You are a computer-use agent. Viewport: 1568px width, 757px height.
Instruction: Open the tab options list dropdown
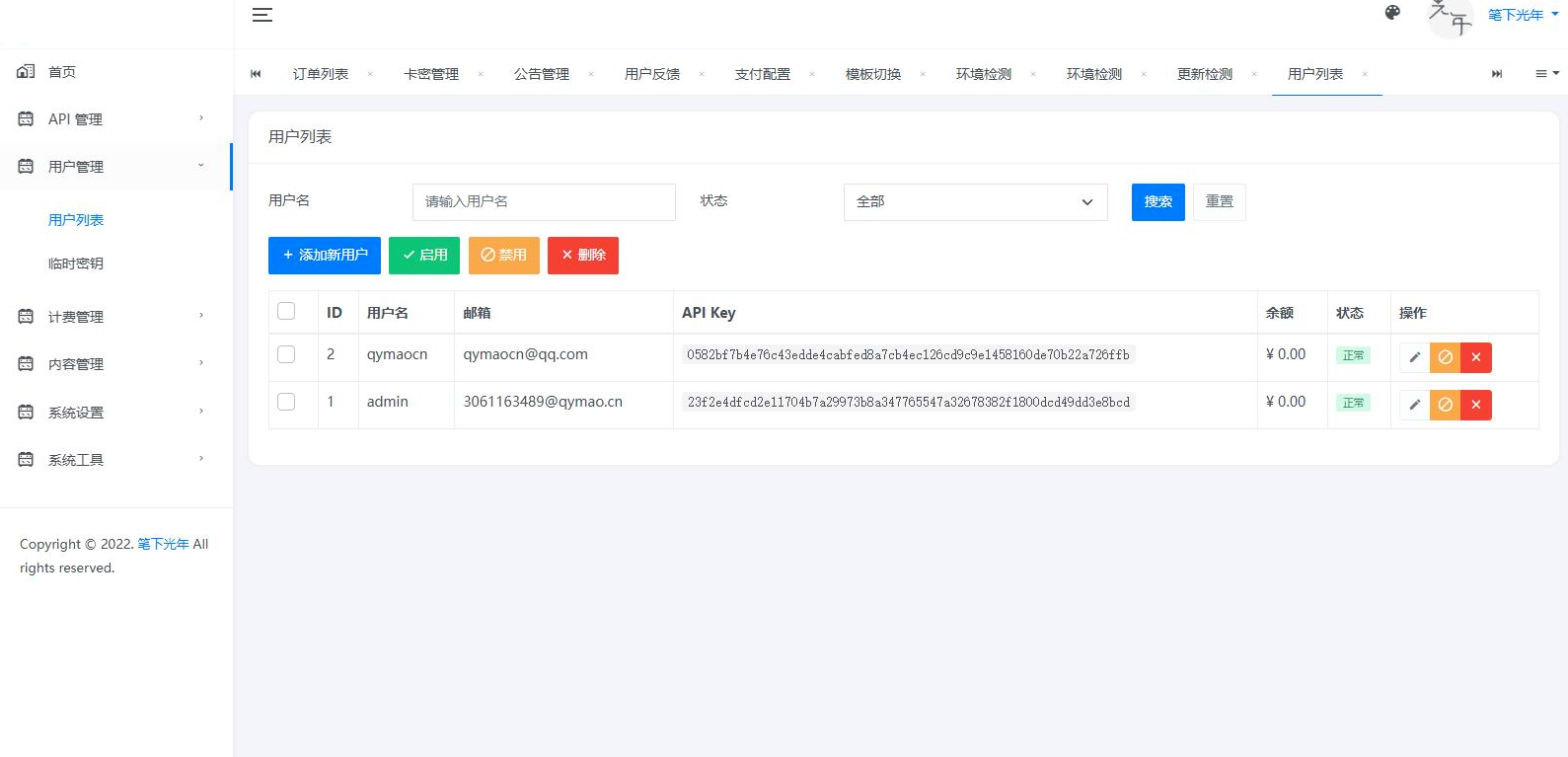(1546, 73)
